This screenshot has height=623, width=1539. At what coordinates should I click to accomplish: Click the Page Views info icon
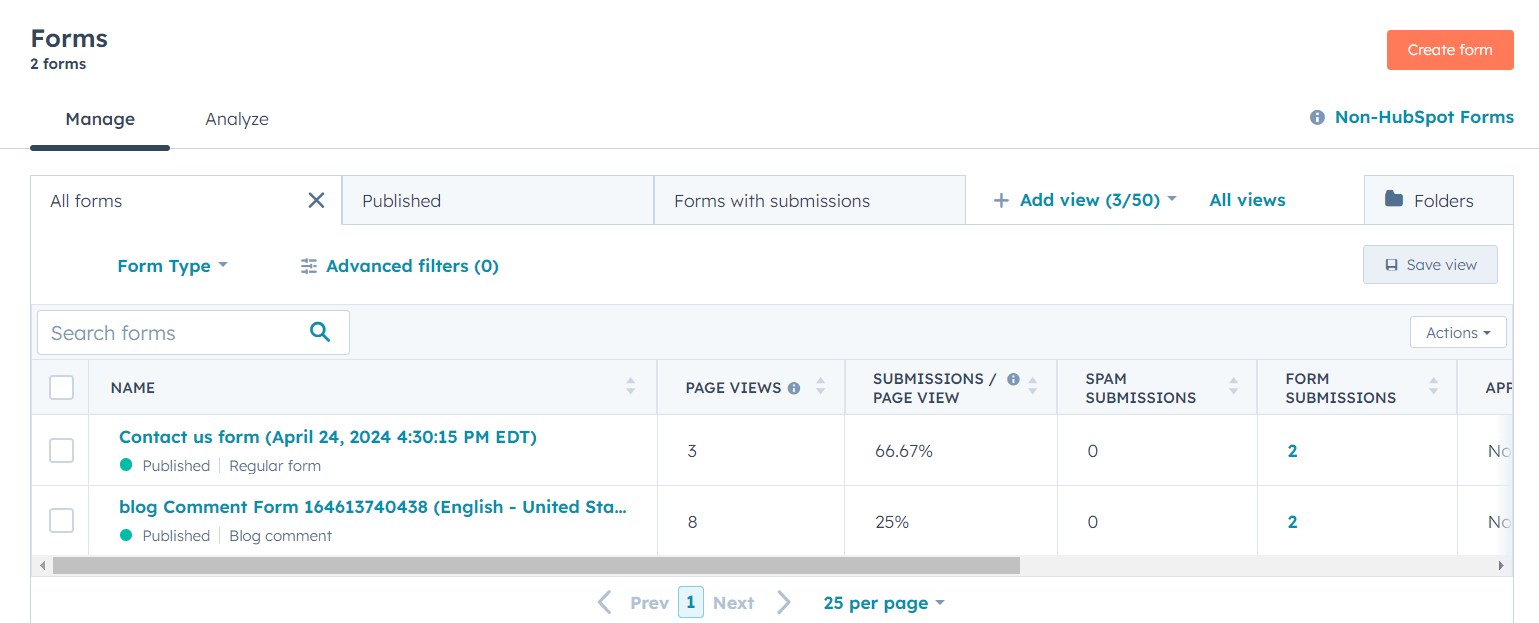click(794, 388)
